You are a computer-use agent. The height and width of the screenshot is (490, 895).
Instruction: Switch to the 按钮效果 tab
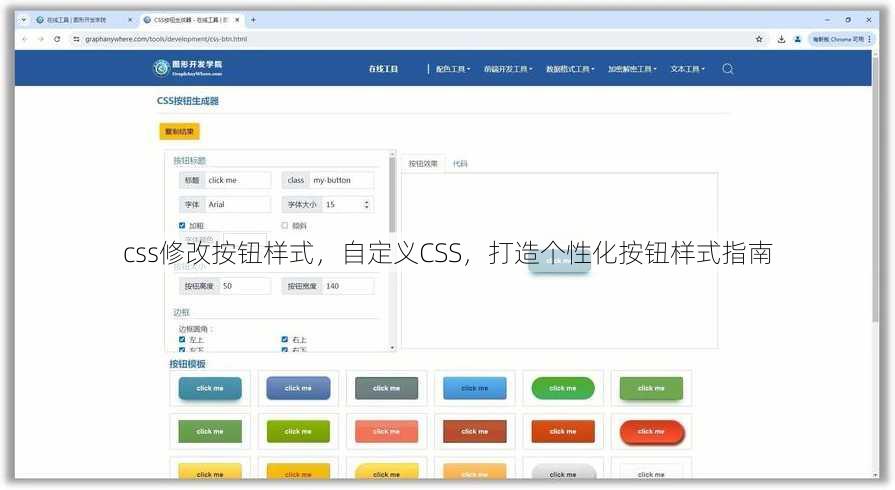(x=423, y=163)
